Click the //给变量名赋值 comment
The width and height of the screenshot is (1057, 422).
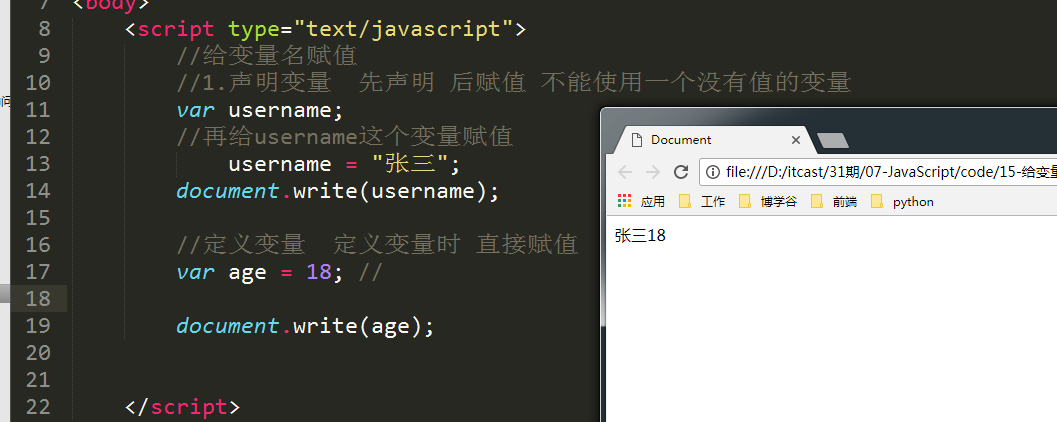click(x=266, y=56)
